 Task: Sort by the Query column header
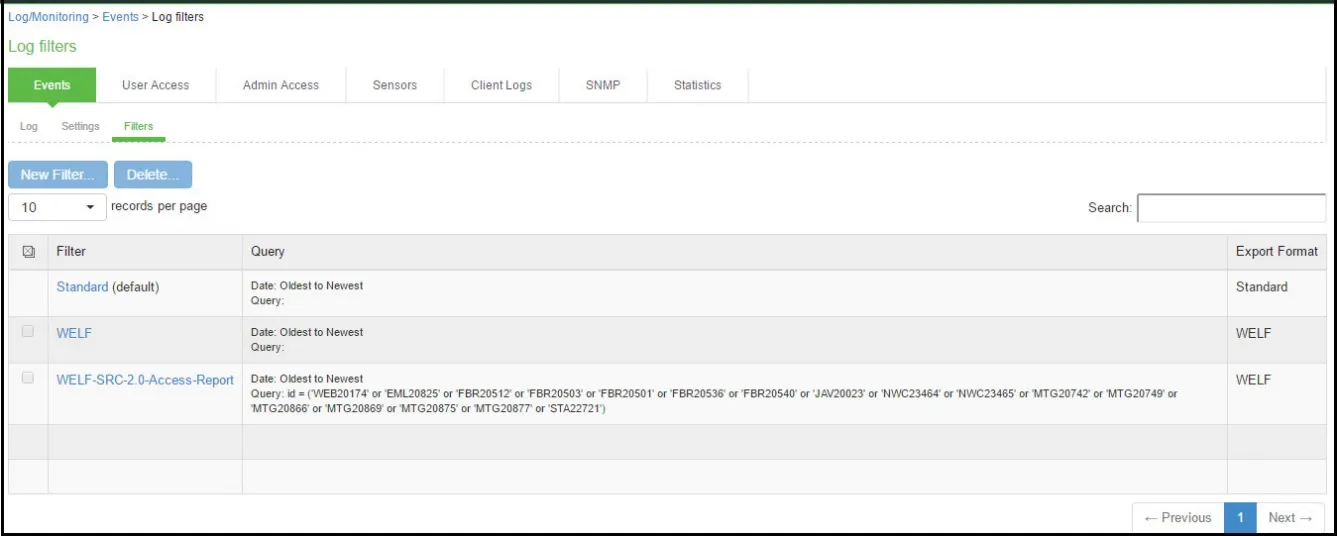735,252
